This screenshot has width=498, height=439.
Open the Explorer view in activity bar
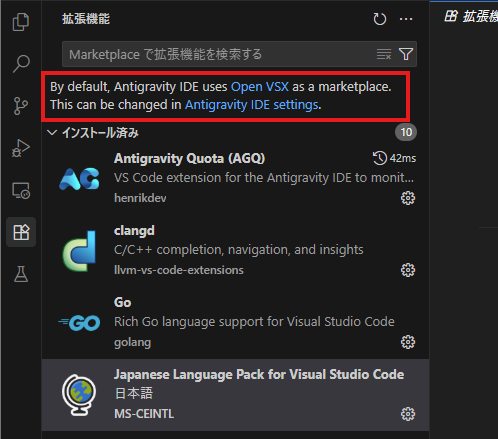click(21, 22)
